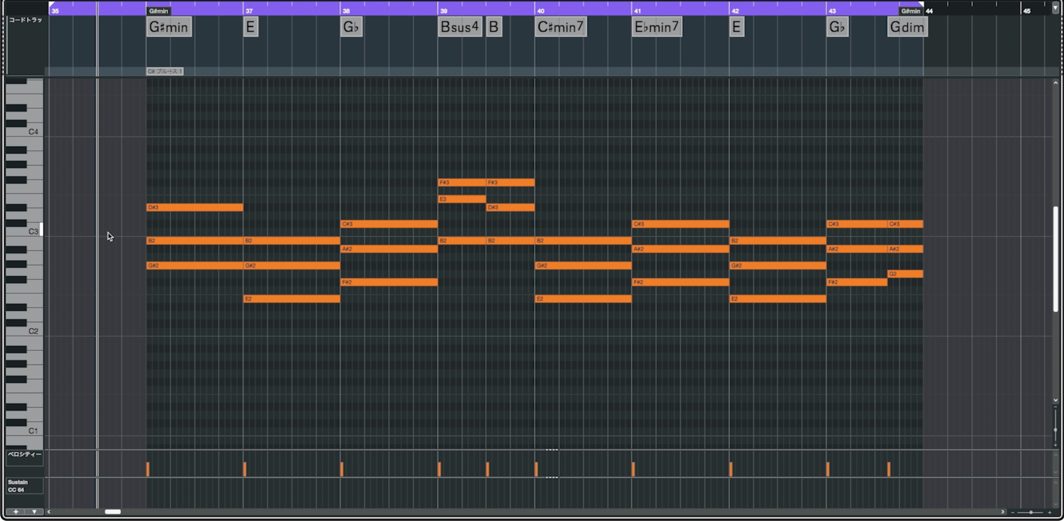Click the first velocity bar under G♯min
Viewport: 1064px width, 521px height.
coord(148,469)
